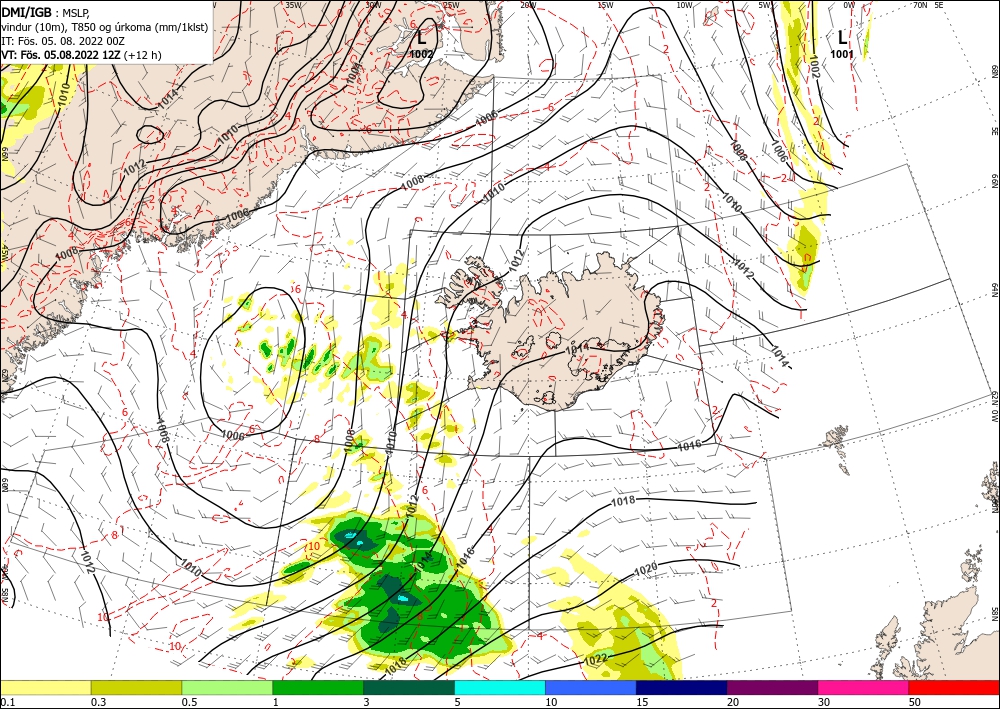Select the light green 0.5–1 legend swatch
This screenshot has width=1000, height=709.
pyautogui.click(x=227, y=687)
